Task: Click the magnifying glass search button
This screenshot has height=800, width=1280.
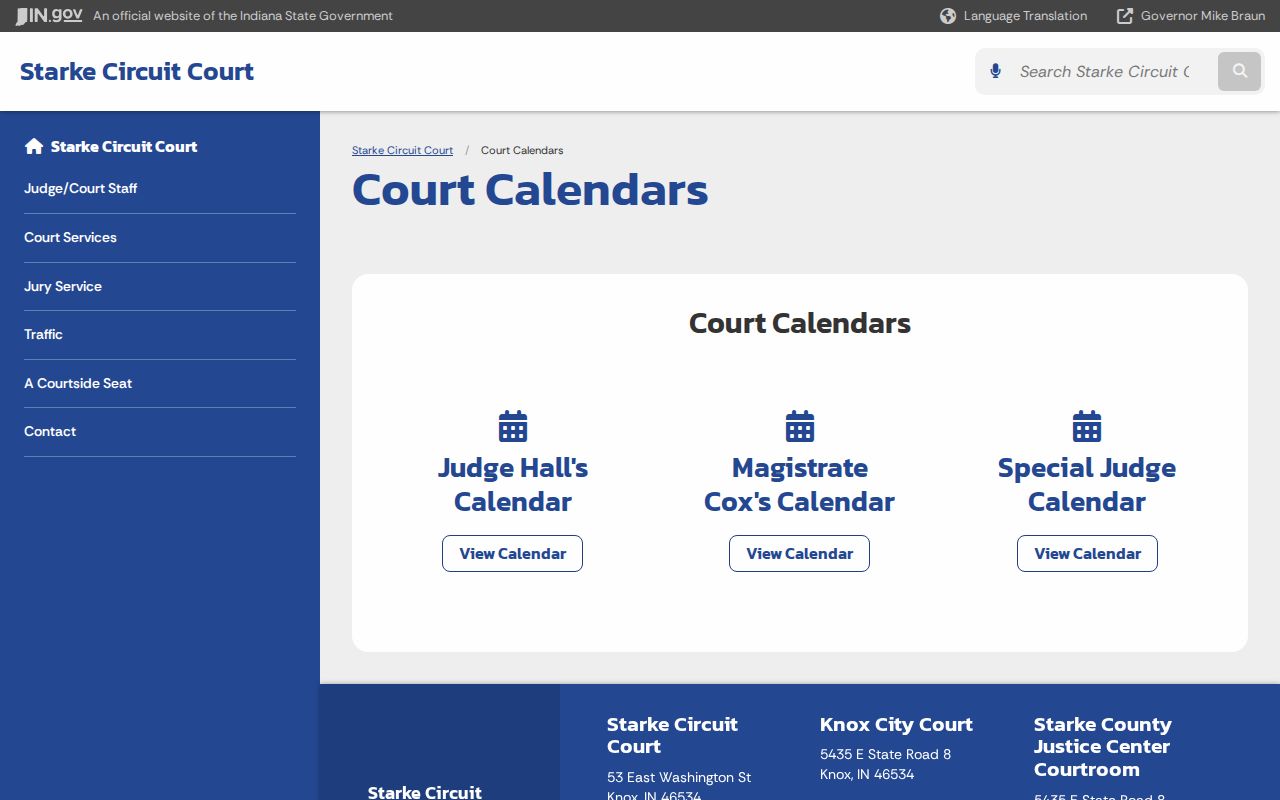Action: (1240, 71)
